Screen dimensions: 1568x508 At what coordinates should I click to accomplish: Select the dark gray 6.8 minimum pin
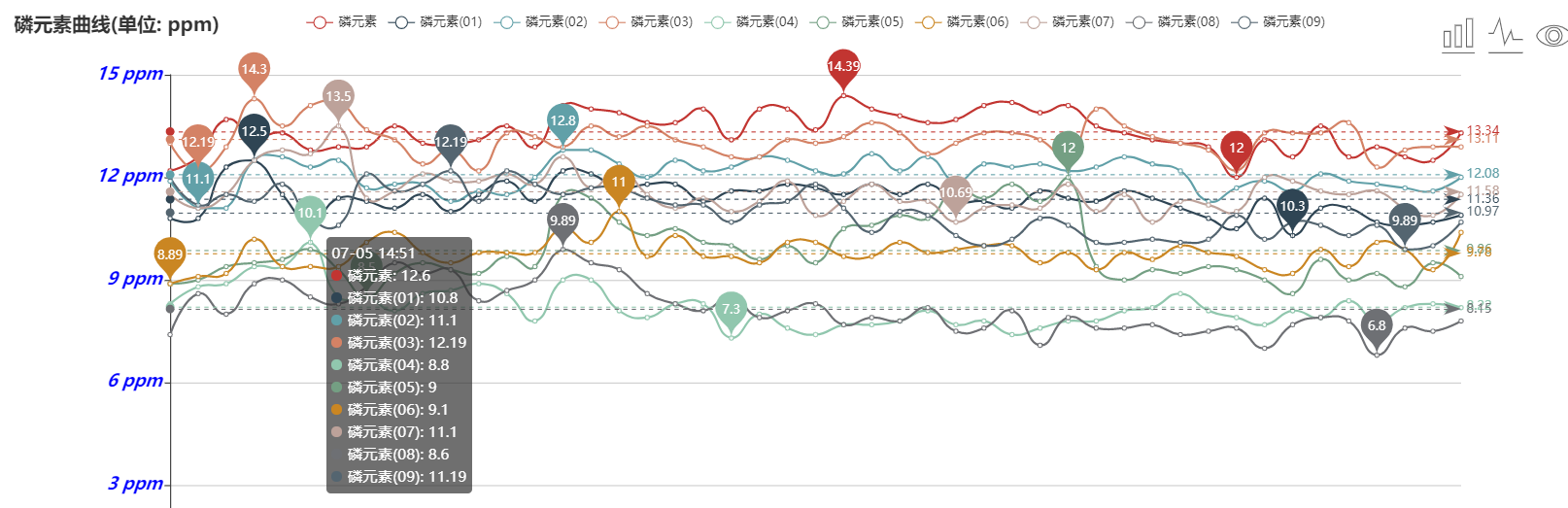tap(1377, 325)
